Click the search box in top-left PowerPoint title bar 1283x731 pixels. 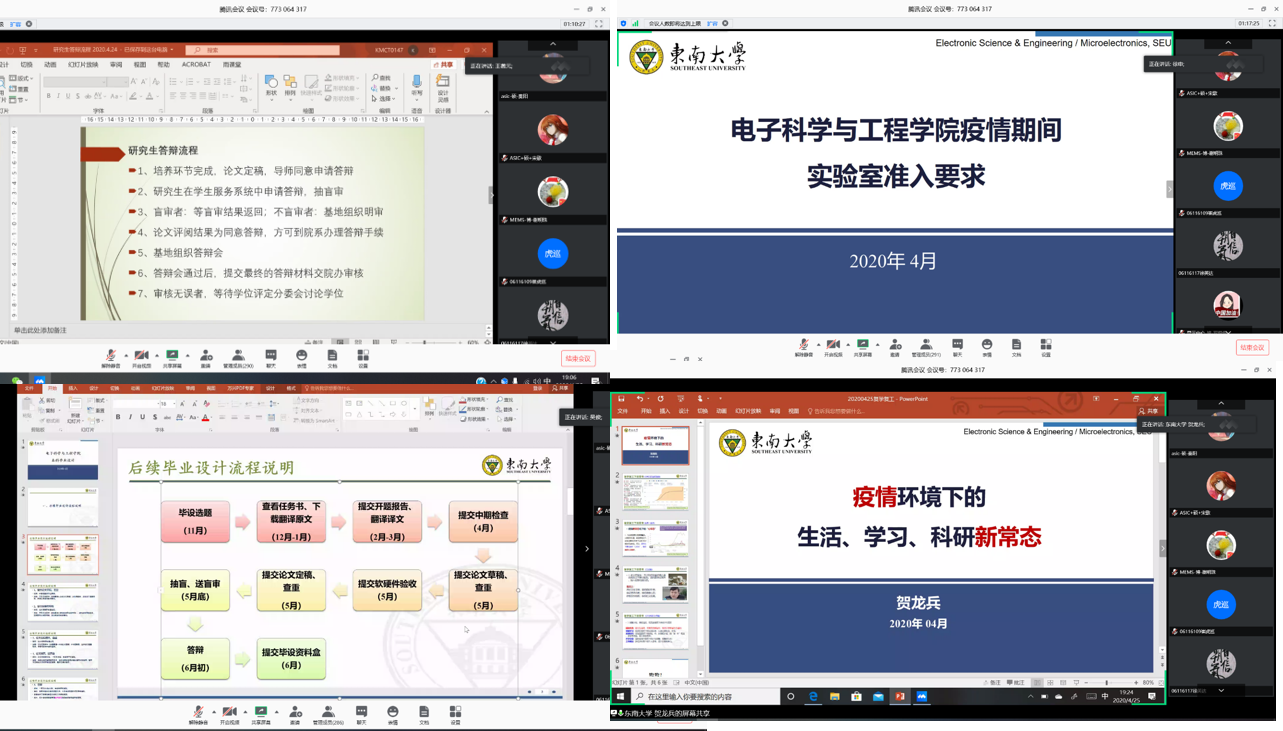pos(262,49)
